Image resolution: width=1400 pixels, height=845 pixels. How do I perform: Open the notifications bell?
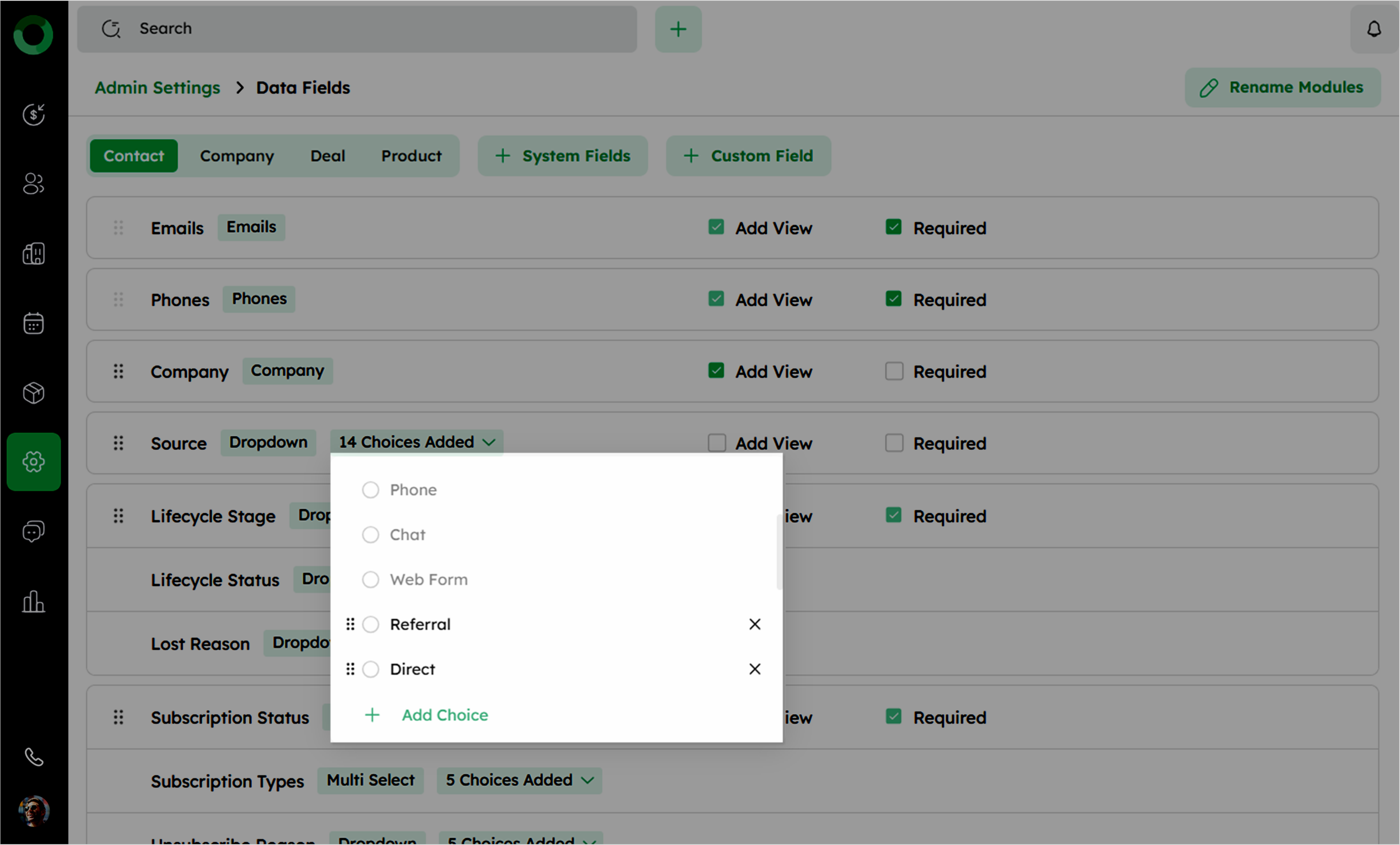[x=1373, y=29]
